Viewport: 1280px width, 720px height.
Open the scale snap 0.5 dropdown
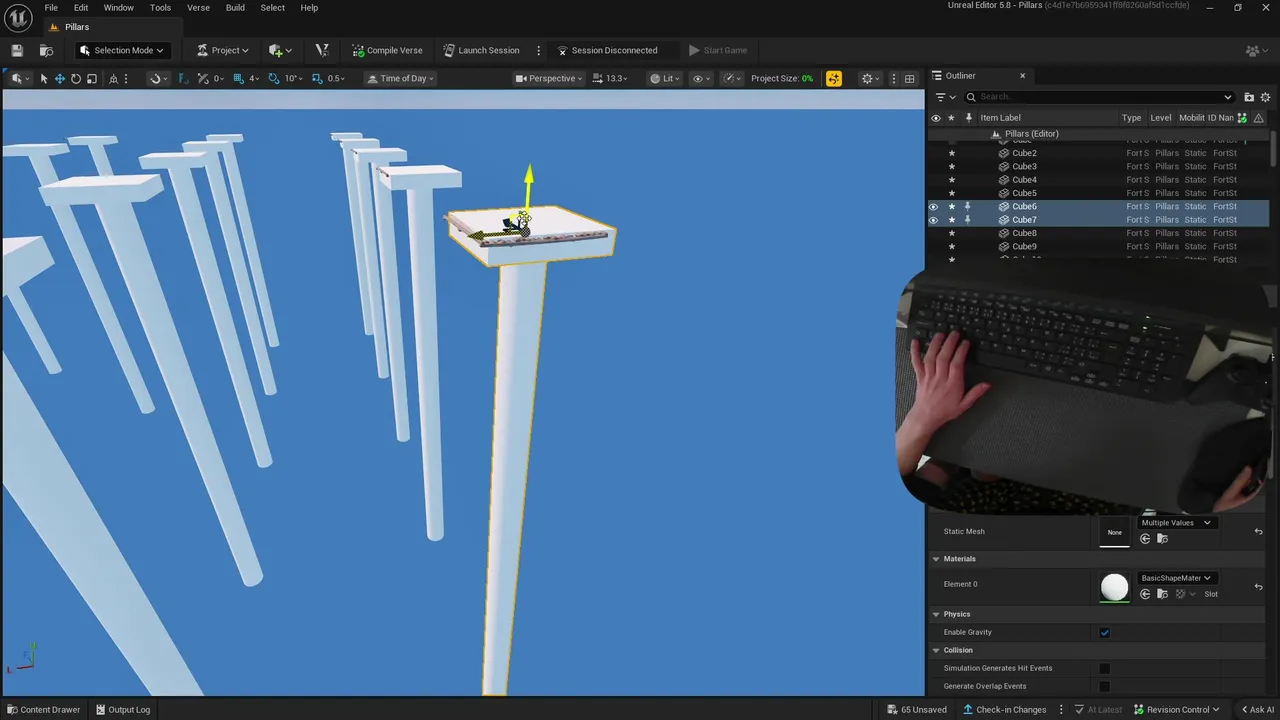click(337, 78)
